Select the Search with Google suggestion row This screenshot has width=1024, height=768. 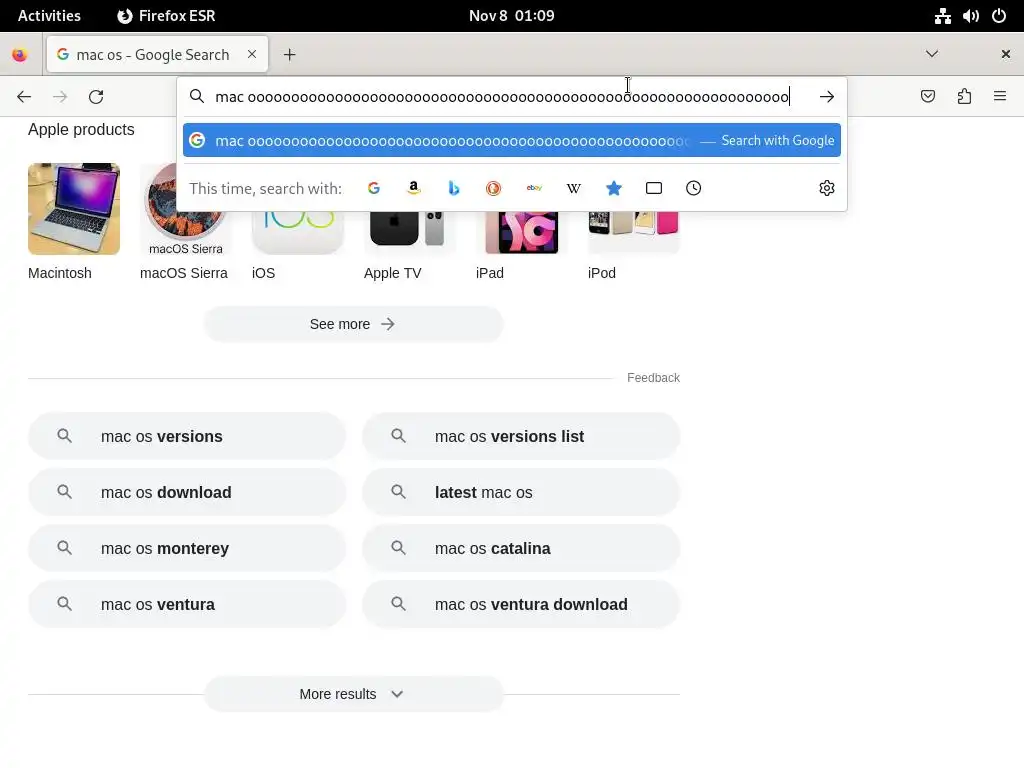click(x=511, y=140)
